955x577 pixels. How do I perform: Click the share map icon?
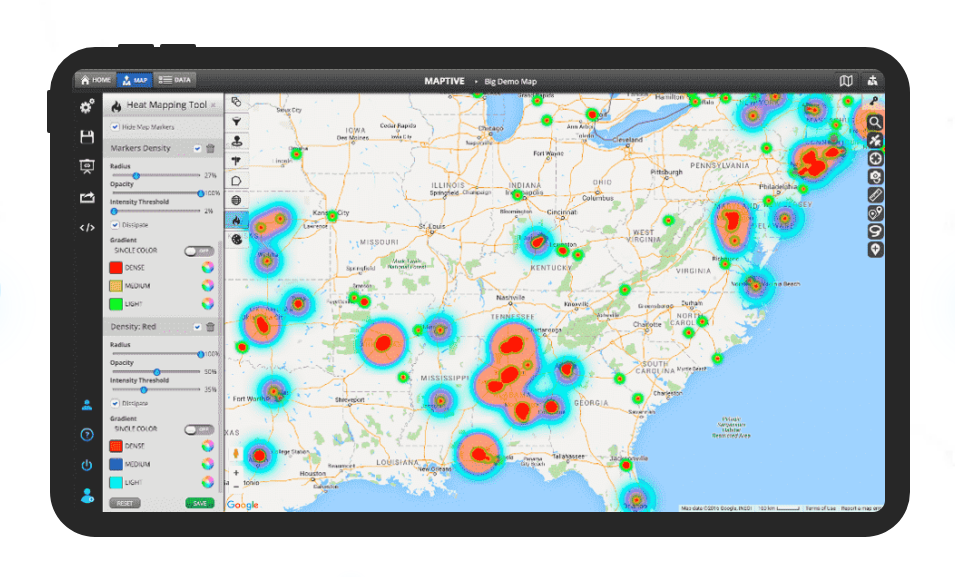[87, 197]
